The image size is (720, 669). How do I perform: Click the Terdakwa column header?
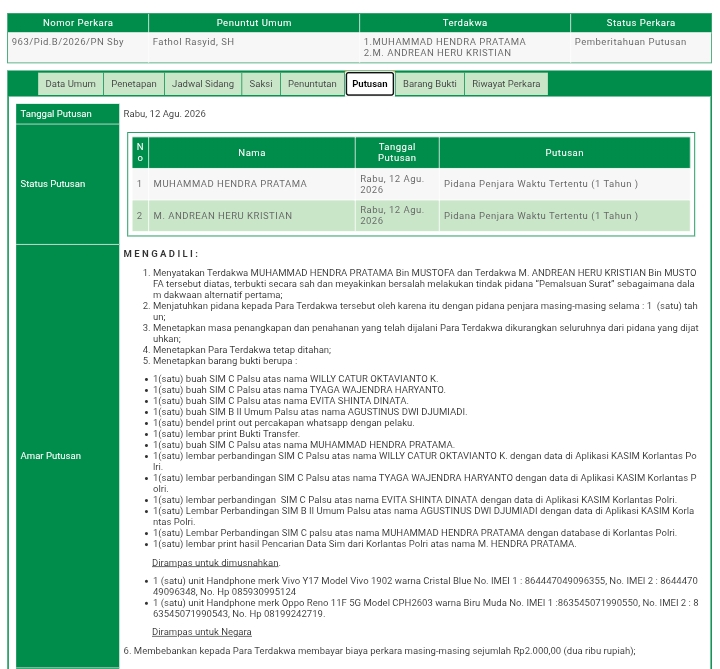pos(465,23)
